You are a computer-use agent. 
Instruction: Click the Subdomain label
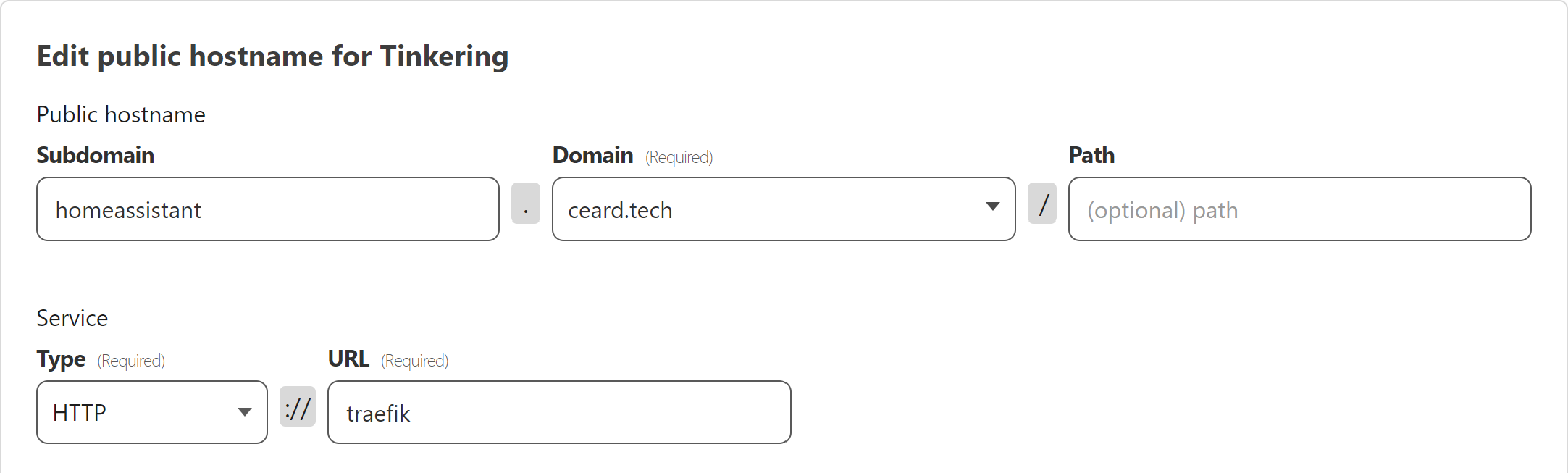click(x=95, y=155)
